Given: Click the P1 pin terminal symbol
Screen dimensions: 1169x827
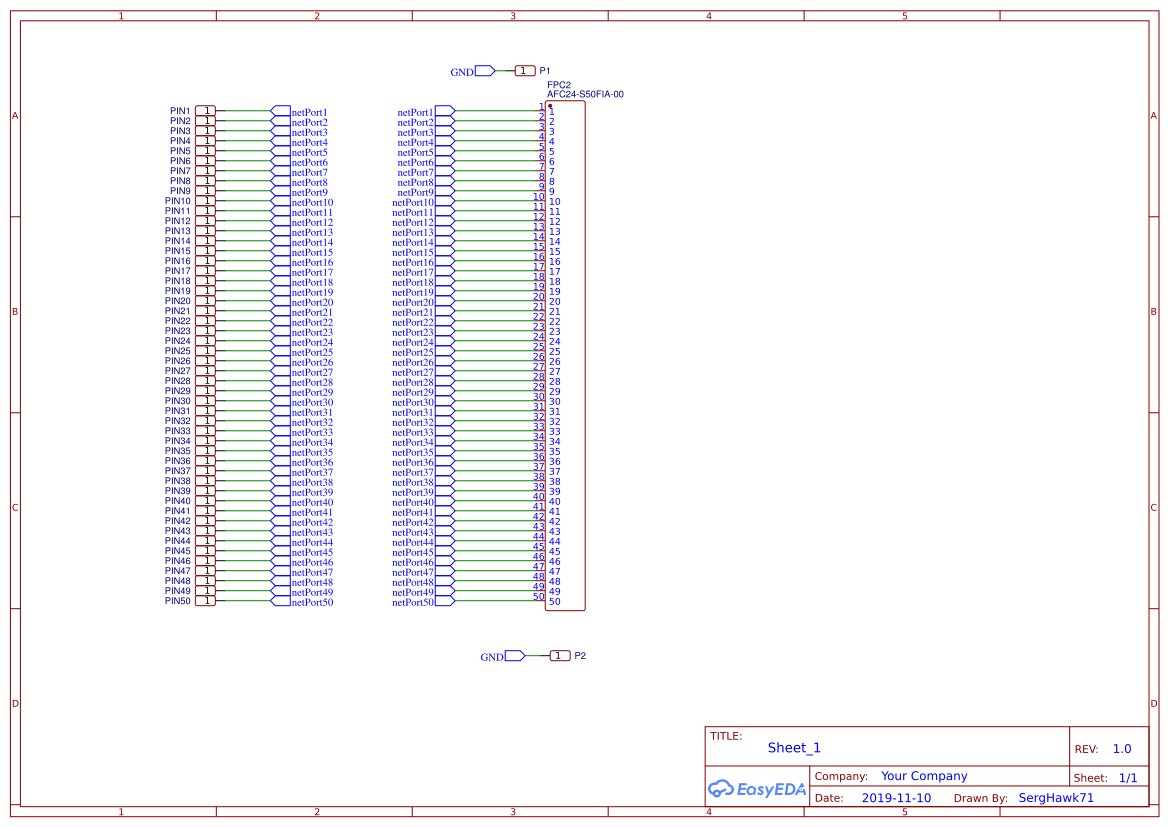Looking at the screenshot, I should point(524,71).
